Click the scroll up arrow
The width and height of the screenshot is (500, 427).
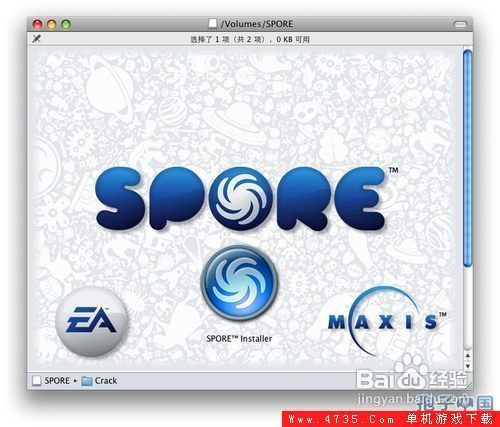coord(467,356)
